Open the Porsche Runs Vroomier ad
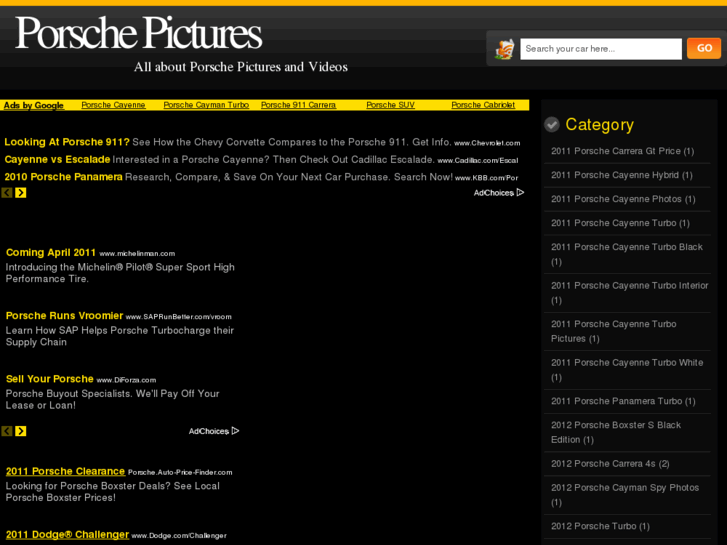This screenshot has width=727, height=545. (64, 315)
